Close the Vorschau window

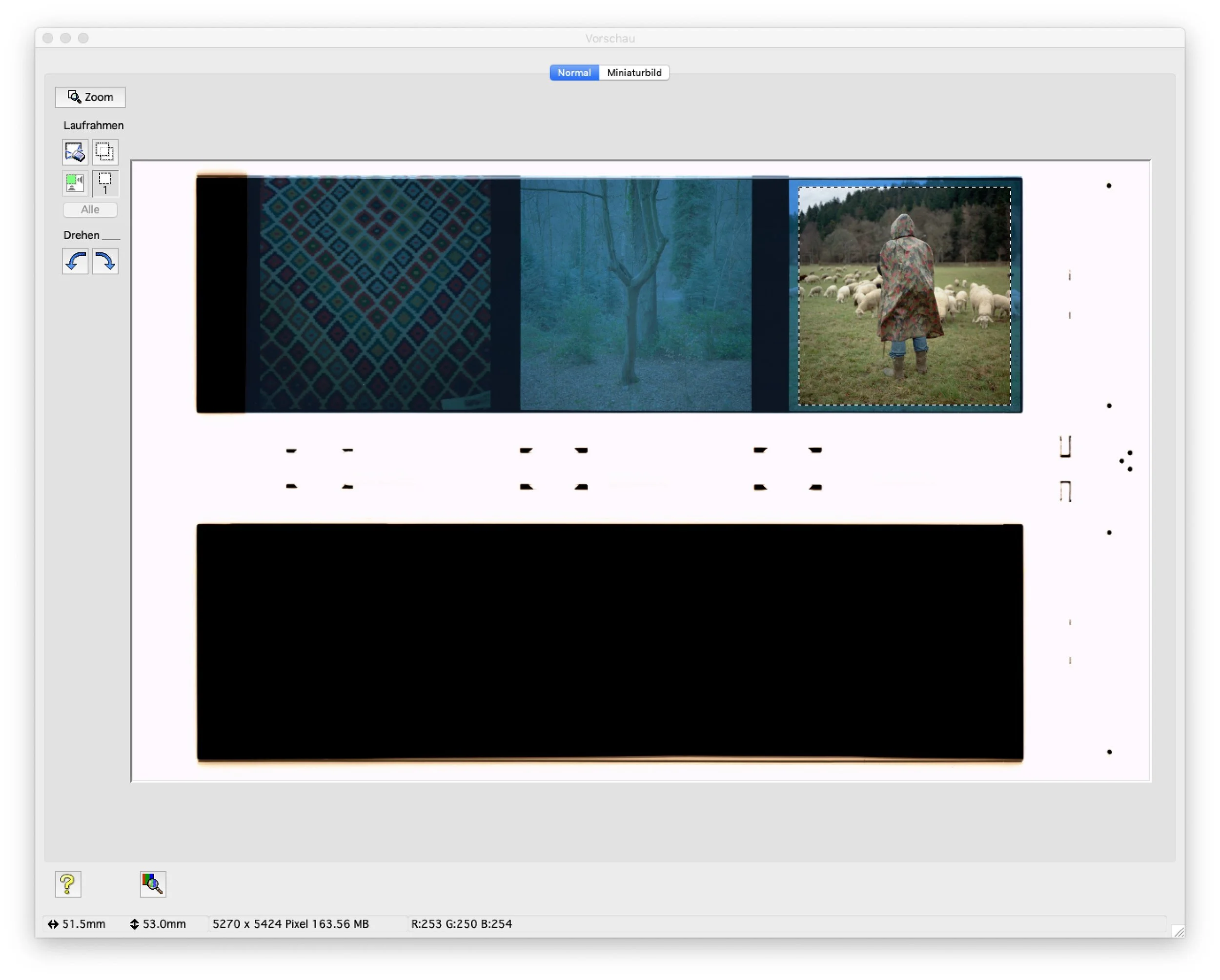pos(48,38)
